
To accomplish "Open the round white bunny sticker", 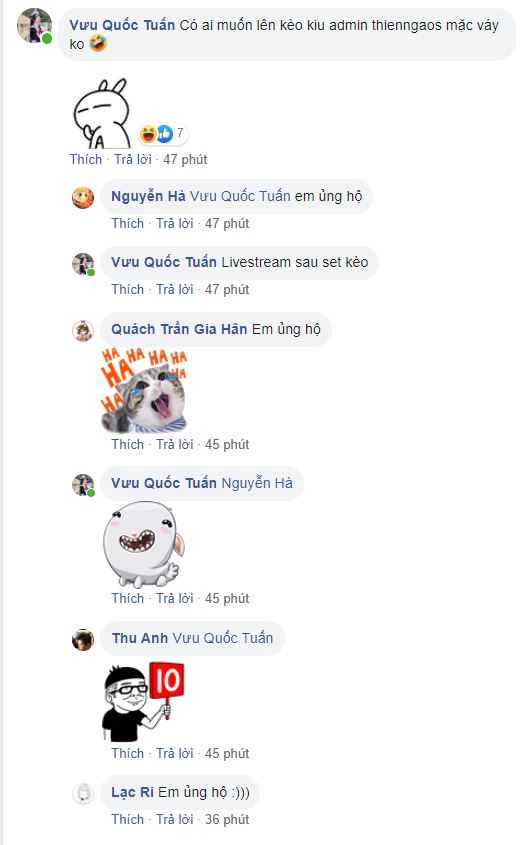I will [x=143, y=545].
